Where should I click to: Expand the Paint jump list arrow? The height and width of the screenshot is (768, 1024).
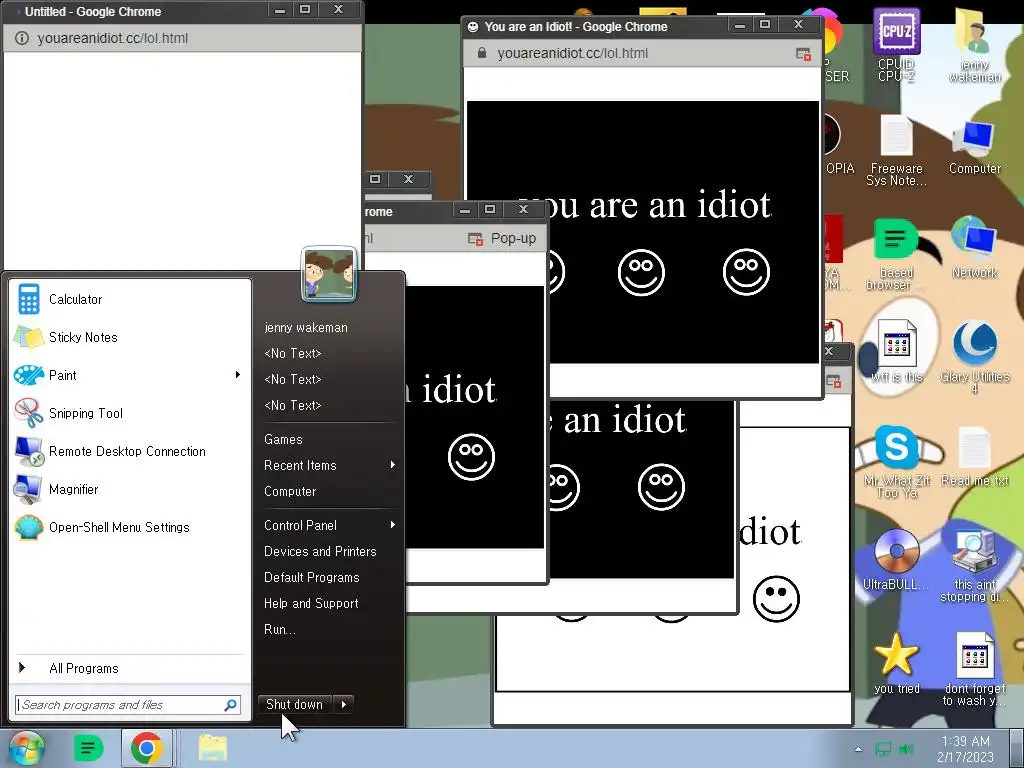pos(238,375)
